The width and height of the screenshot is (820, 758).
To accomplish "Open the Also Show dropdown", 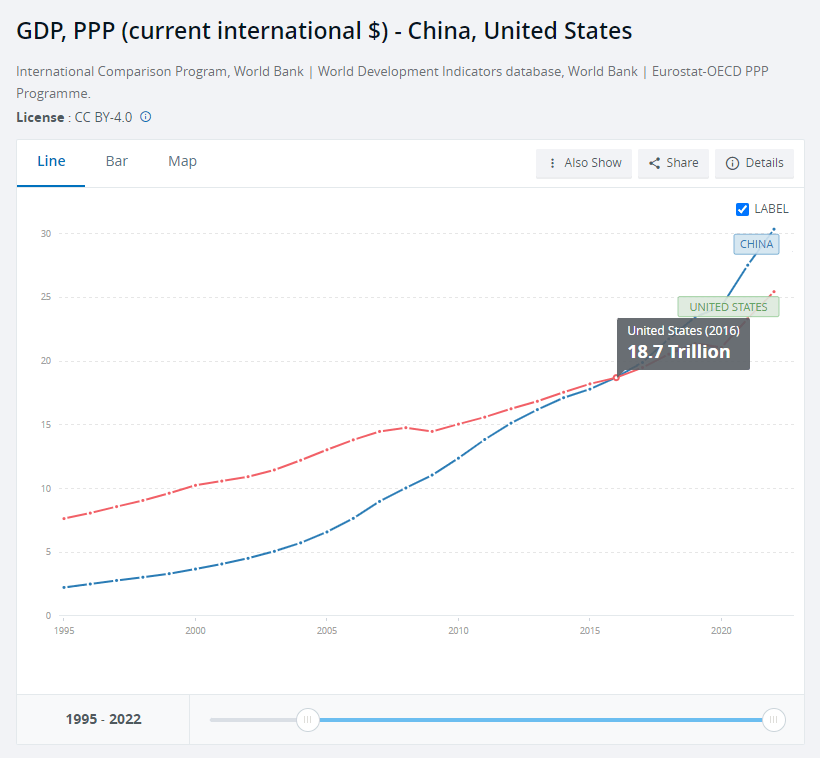I will tap(584, 163).
